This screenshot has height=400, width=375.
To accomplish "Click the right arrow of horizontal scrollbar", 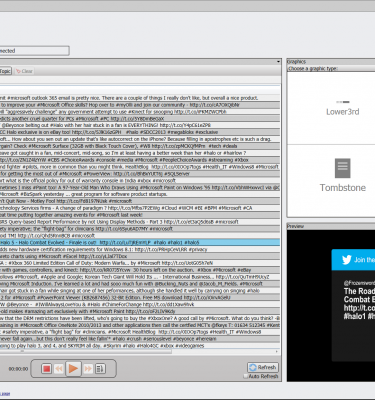I will click(277, 351).
